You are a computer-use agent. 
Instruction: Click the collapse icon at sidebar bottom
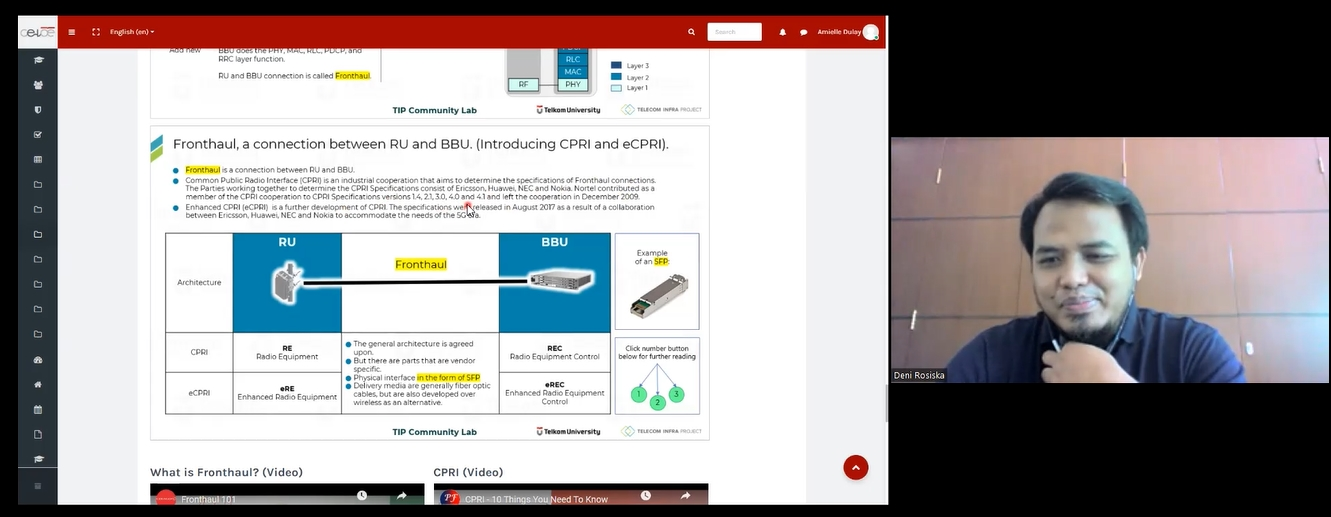coord(38,486)
